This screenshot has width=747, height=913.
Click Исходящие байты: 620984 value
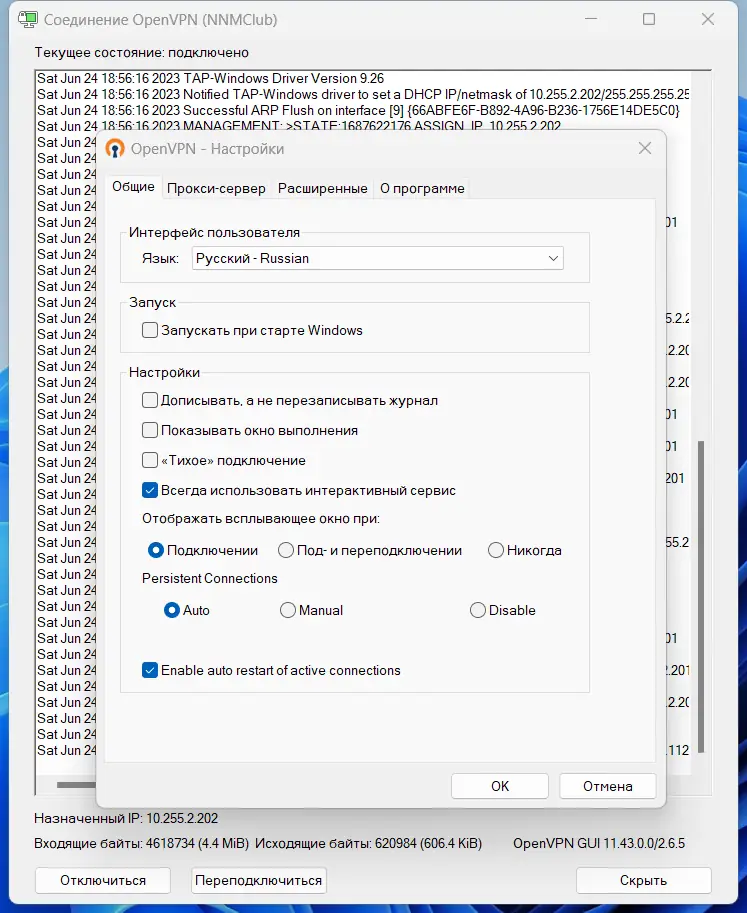pyautogui.click(x=369, y=843)
